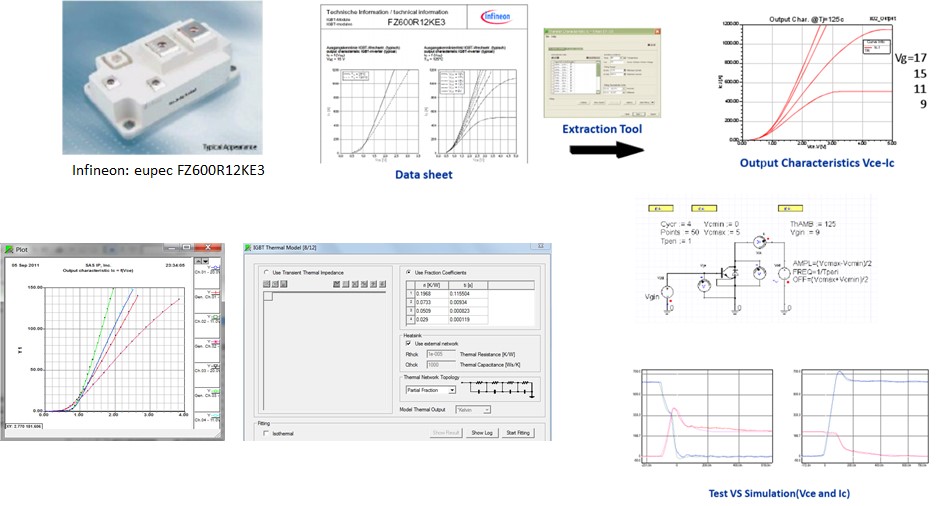Click third icon of right impedance toolbar group
The image size is (950, 506).
355,284
